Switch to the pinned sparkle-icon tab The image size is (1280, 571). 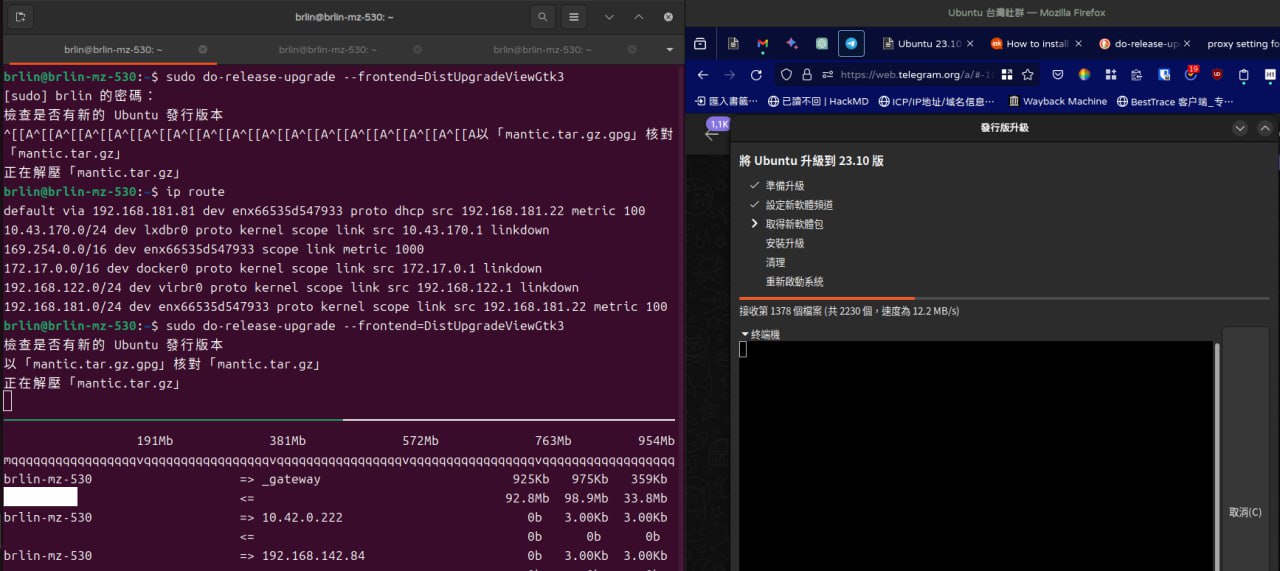point(792,44)
